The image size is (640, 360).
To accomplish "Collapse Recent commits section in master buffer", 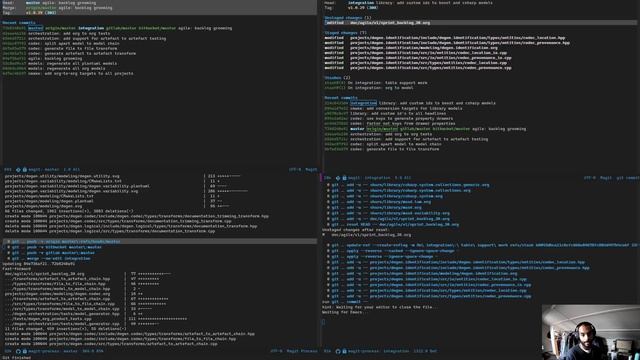I will pos(19,23).
